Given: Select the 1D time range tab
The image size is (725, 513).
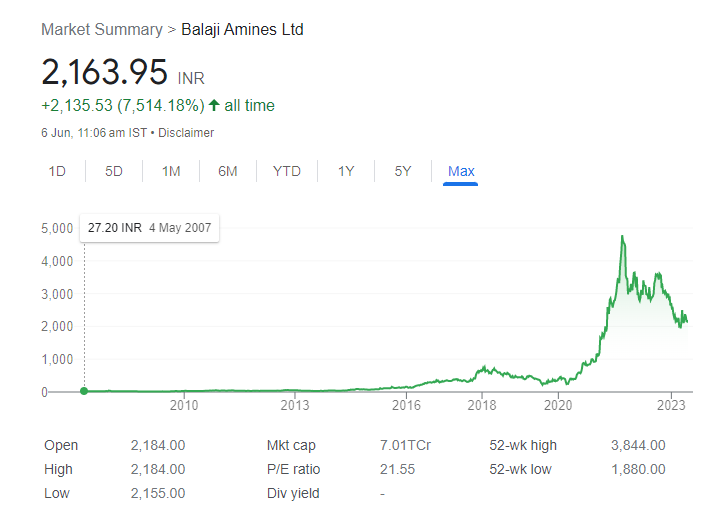Looking at the screenshot, I should [57, 171].
